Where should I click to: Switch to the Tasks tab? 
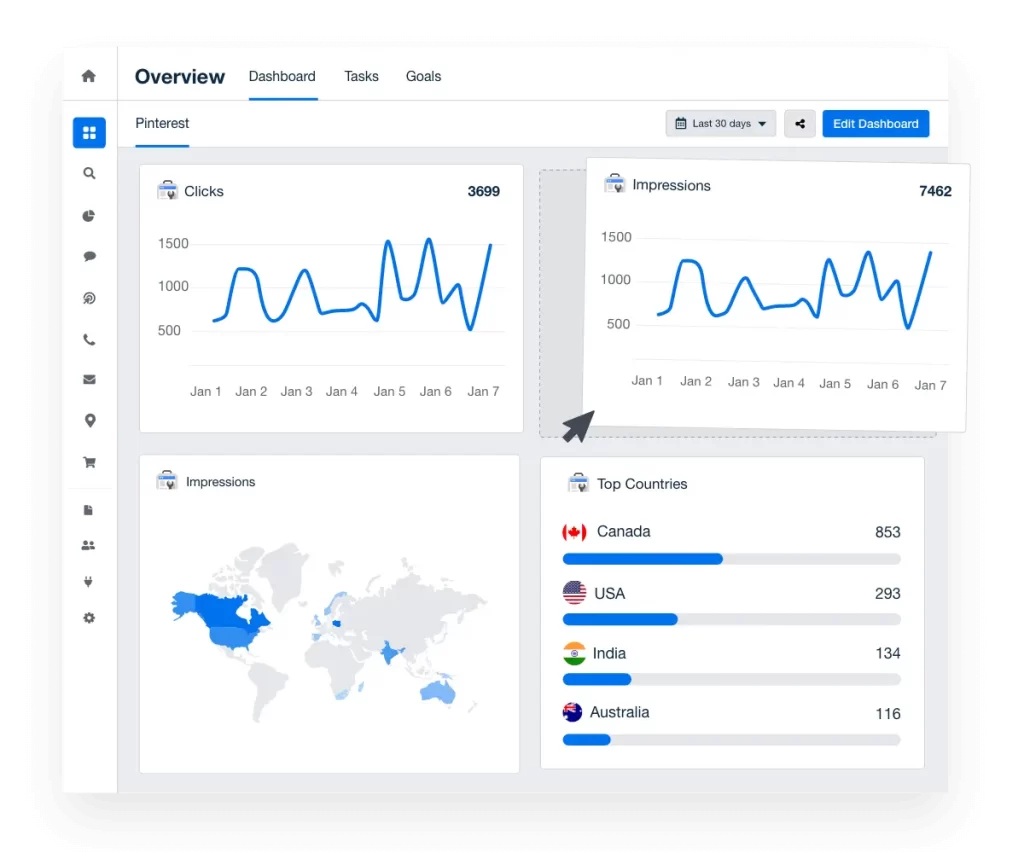click(x=361, y=76)
